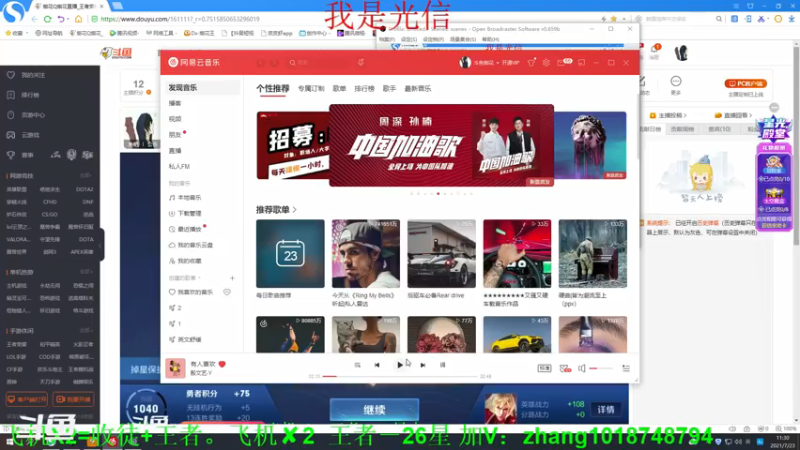Image resolution: width=800 pixels, height=450 pixels.
Task: Open sound quality selector in player bar
Action: point(544,368)
